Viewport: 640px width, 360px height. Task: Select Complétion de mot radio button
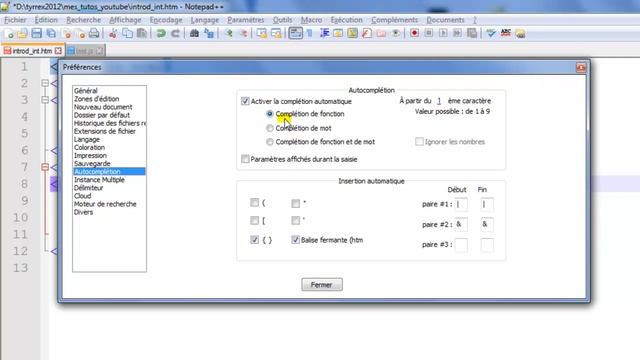tap(270, 128)
